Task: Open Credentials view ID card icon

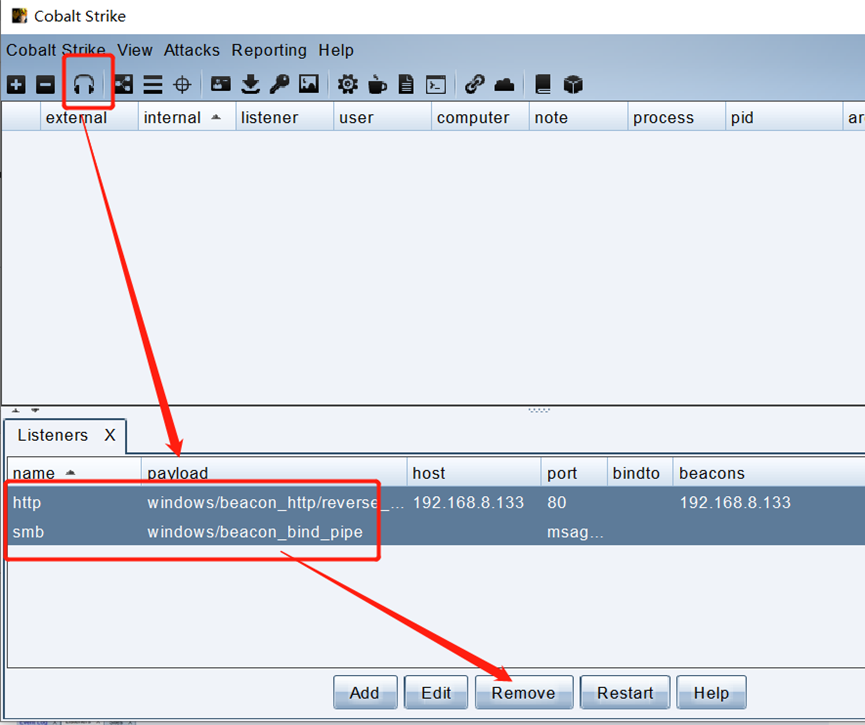Action: (x=221, y=84)
